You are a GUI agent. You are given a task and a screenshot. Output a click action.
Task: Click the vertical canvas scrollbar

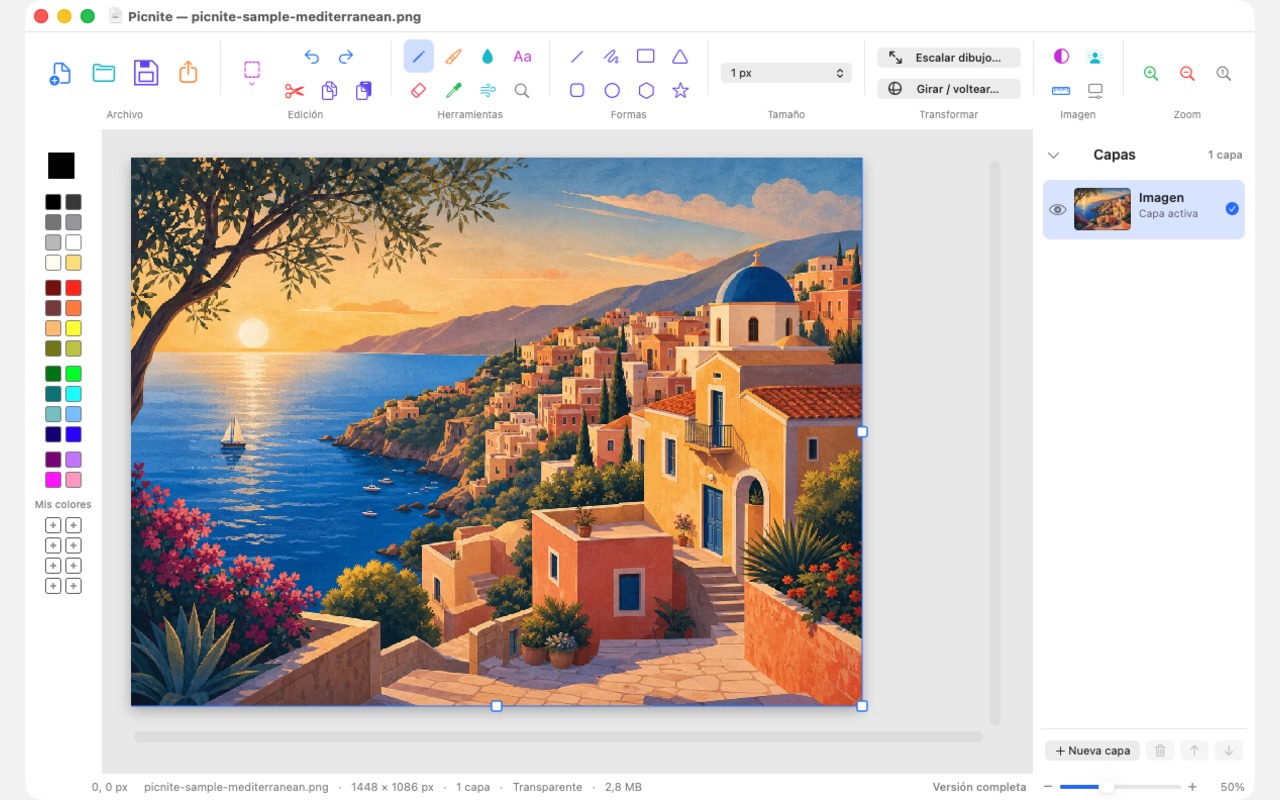click(994, 442)
